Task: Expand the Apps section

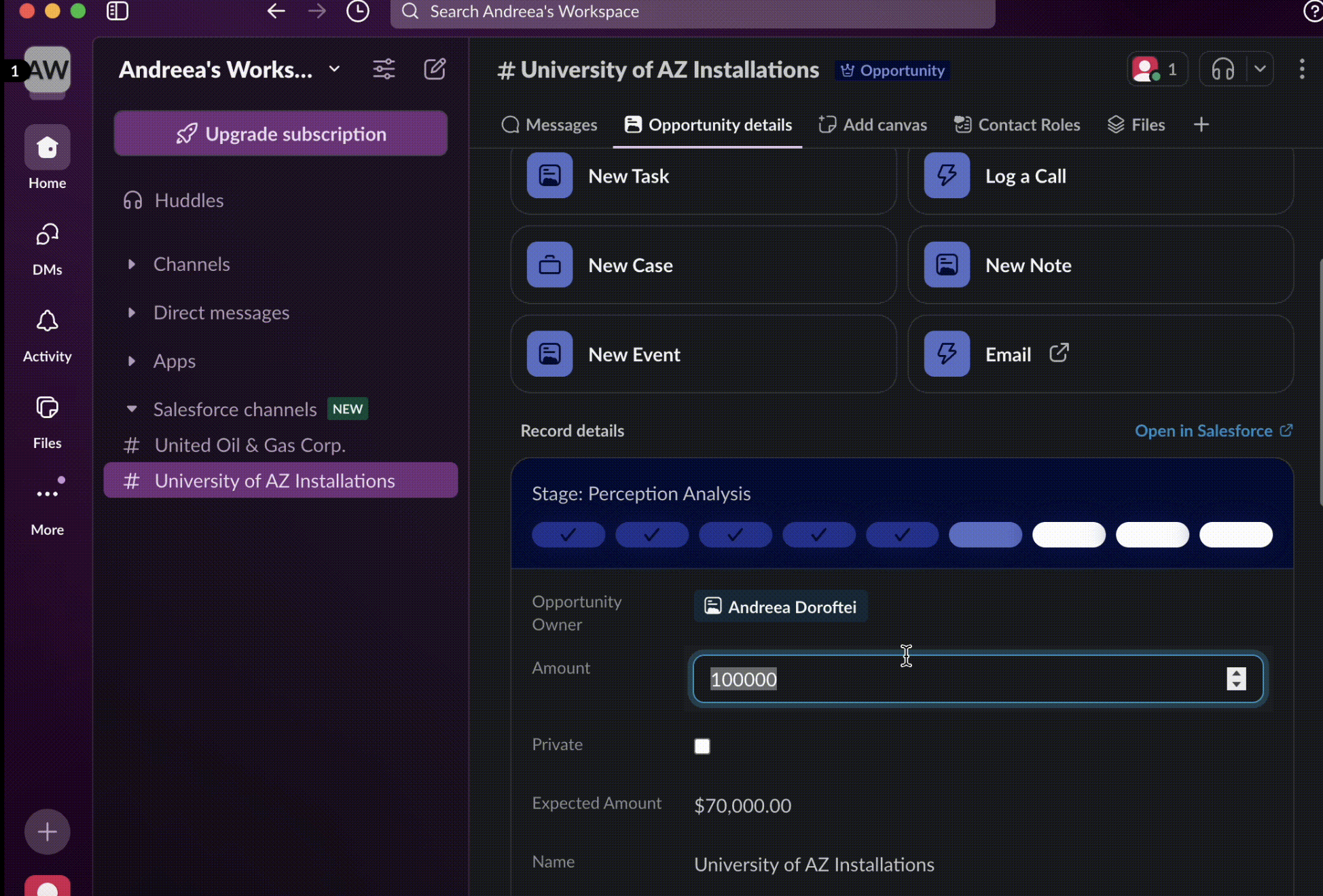Action: (x=132, y=361)
